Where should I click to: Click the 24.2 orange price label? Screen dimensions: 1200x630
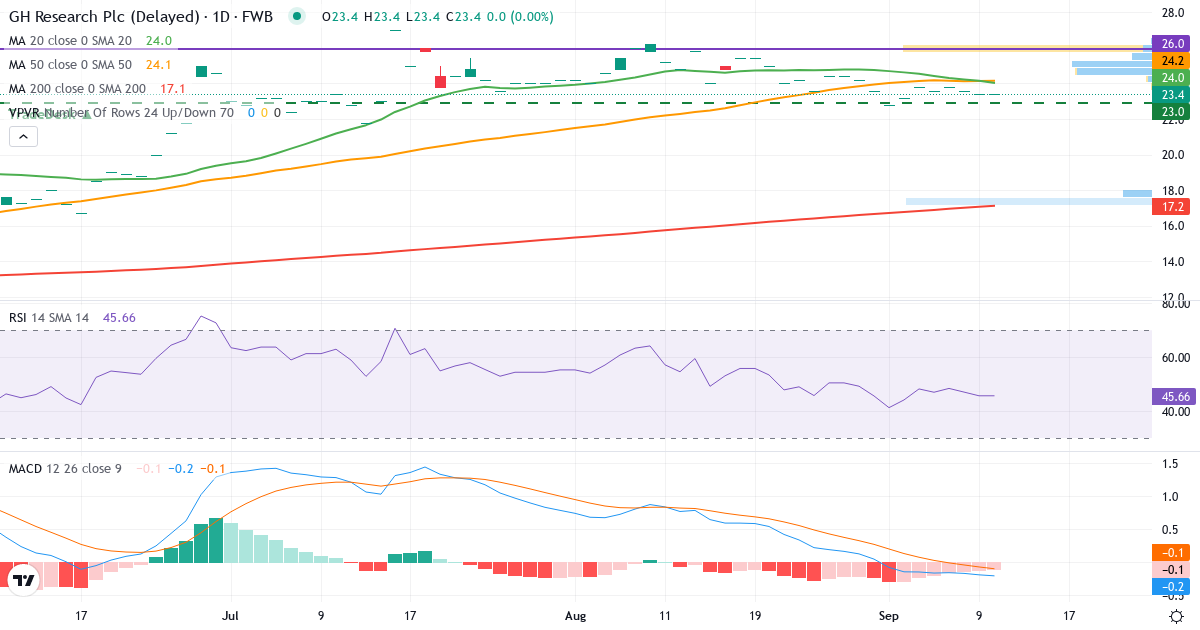pyautogui.click(x=1171, y=61)
